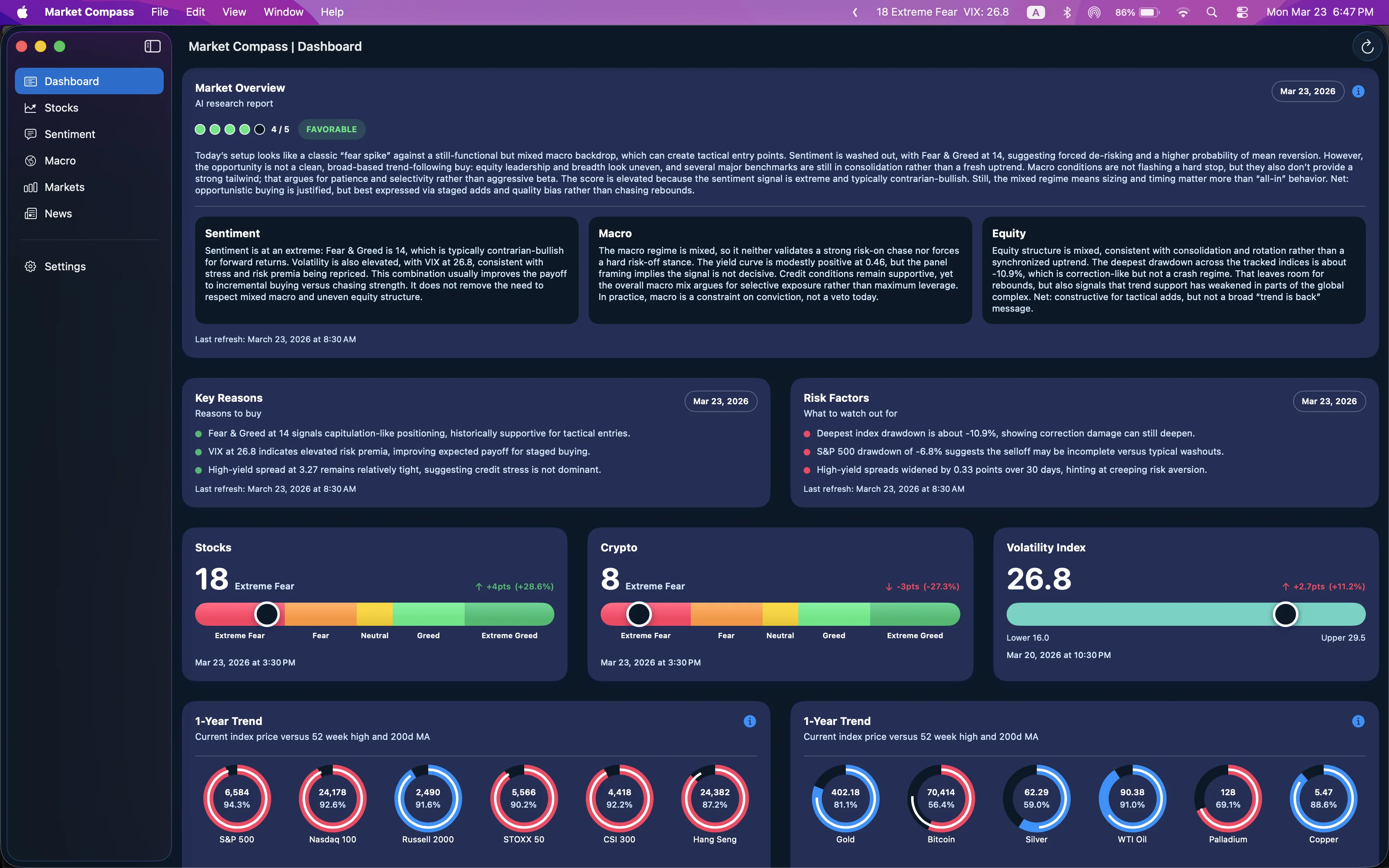1389x868 pixels.
Task: Open the View menu in the menu bar
Action: click(x=234, y=12)
